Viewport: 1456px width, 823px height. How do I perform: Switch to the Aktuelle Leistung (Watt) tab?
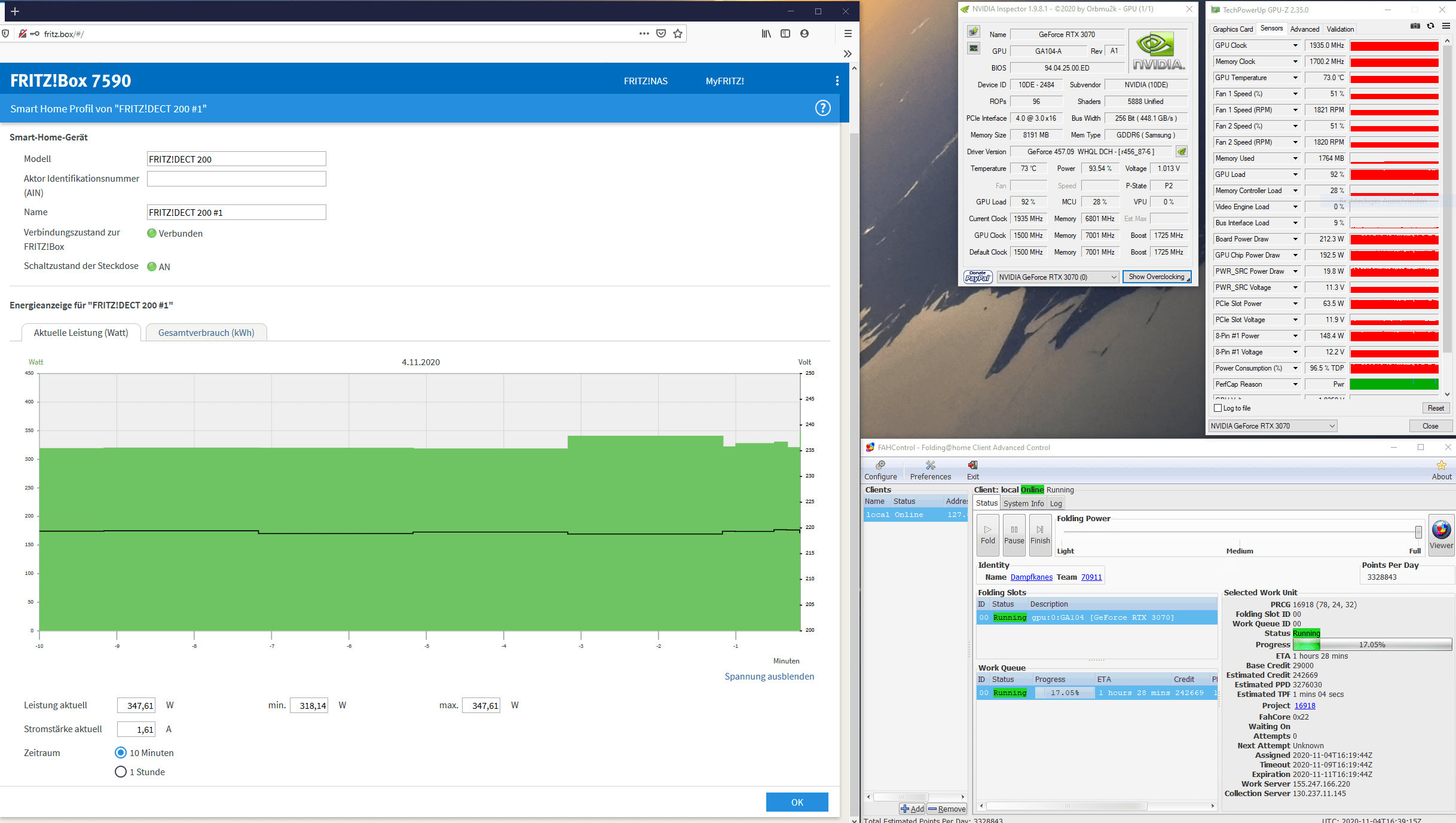[81, 333]
